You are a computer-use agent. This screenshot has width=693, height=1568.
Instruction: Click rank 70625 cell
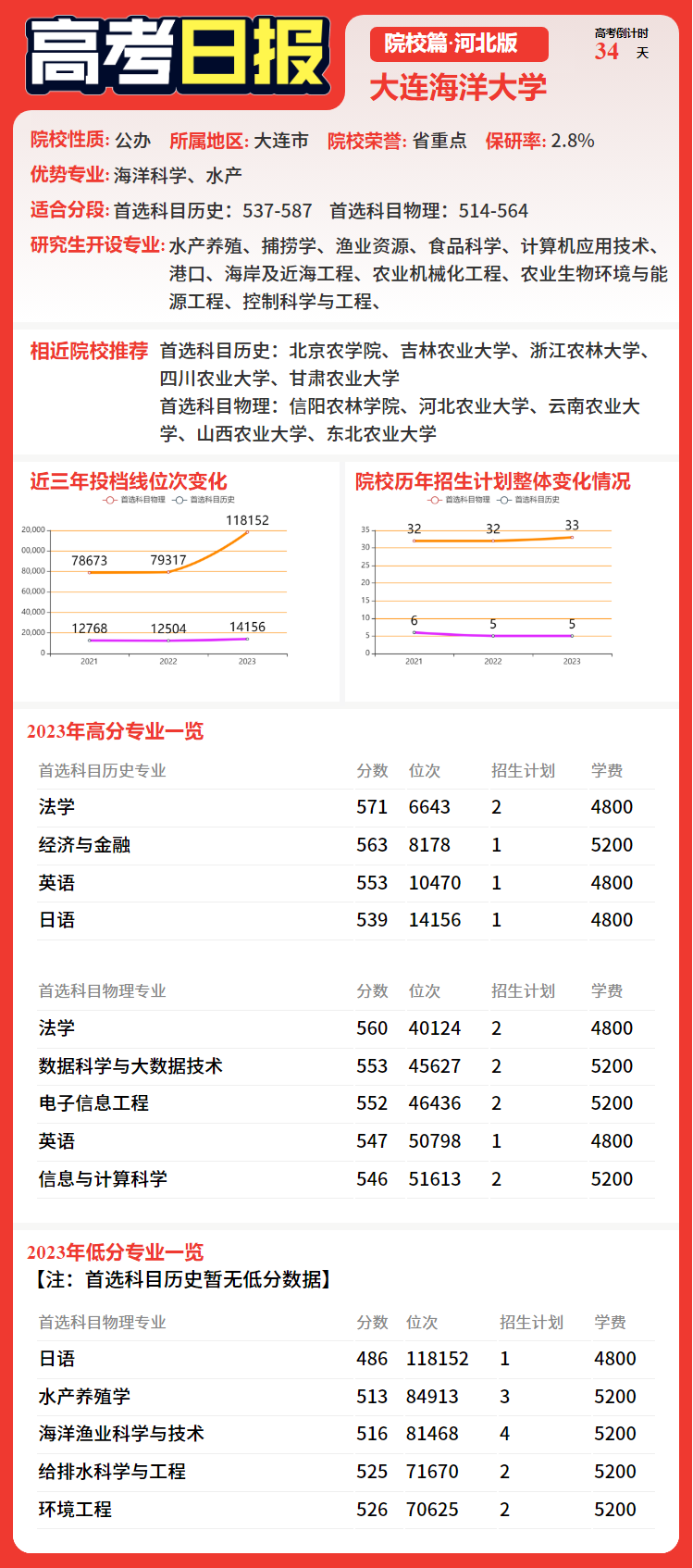pos(432,1510)
